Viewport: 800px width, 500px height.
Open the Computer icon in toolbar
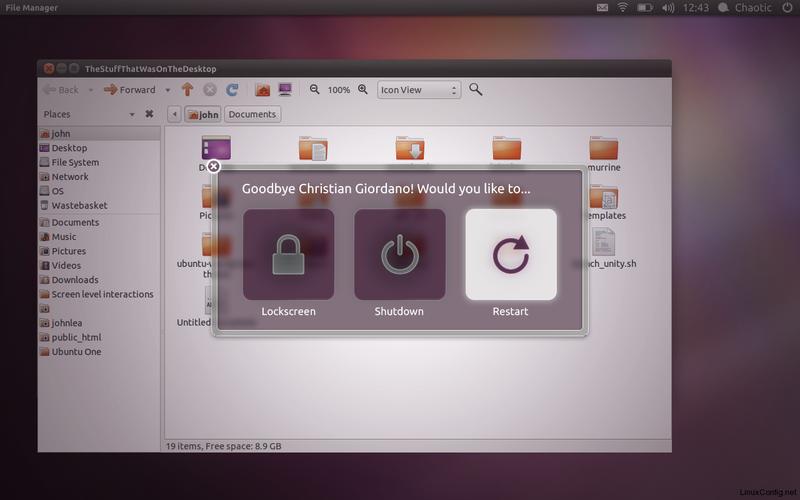285,90
